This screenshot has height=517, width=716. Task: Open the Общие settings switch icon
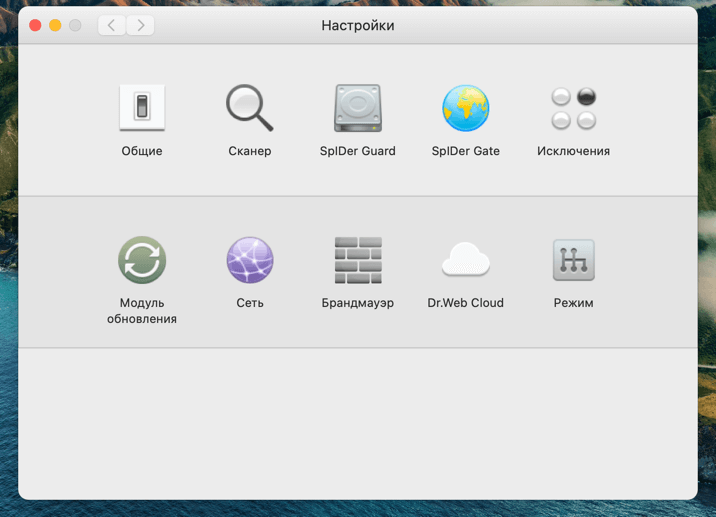pos(142,108)
